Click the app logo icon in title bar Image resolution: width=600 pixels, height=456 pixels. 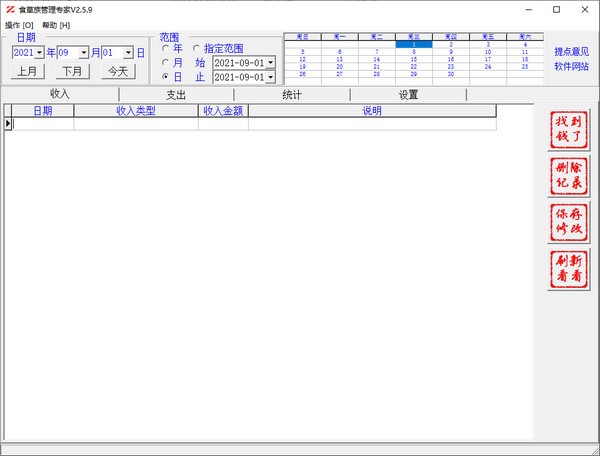[9, 9]
